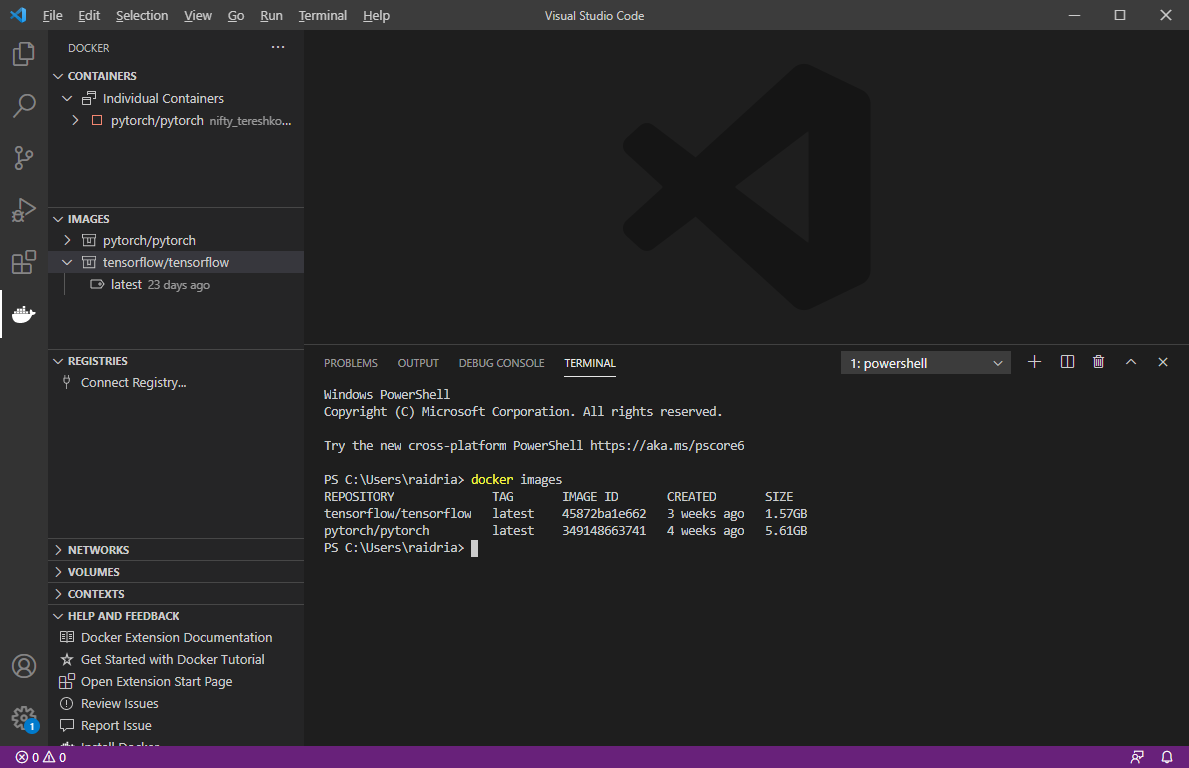Collapse Individual Containers tree node

[x=67, y=98]
